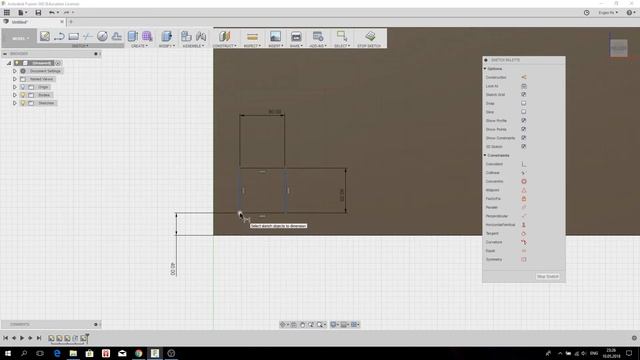The image size is (640, 360).
Task: Click the Save icon in top bar
Action: 38,13
